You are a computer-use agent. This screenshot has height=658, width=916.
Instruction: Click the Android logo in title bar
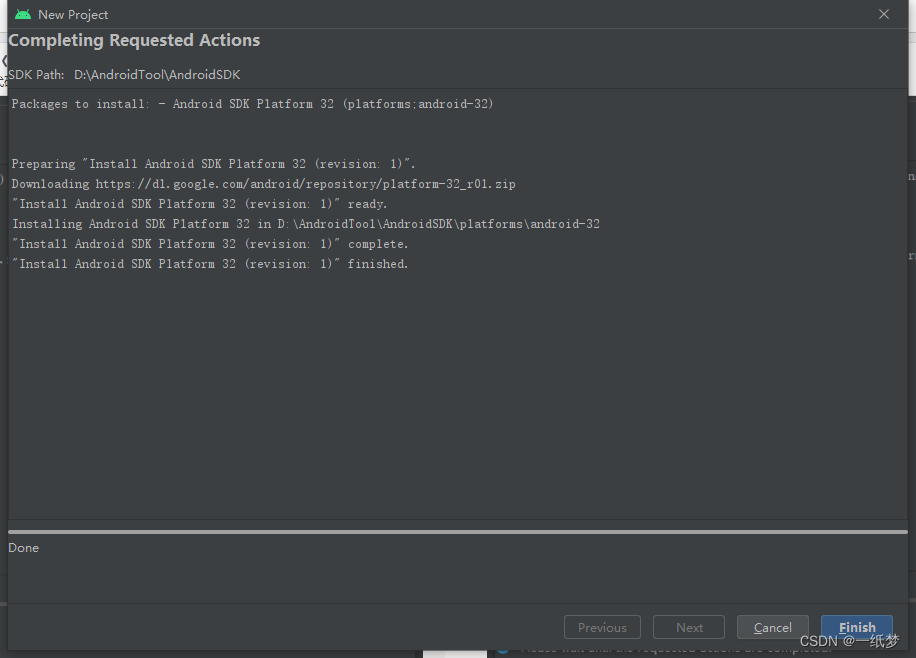(23, 14)
